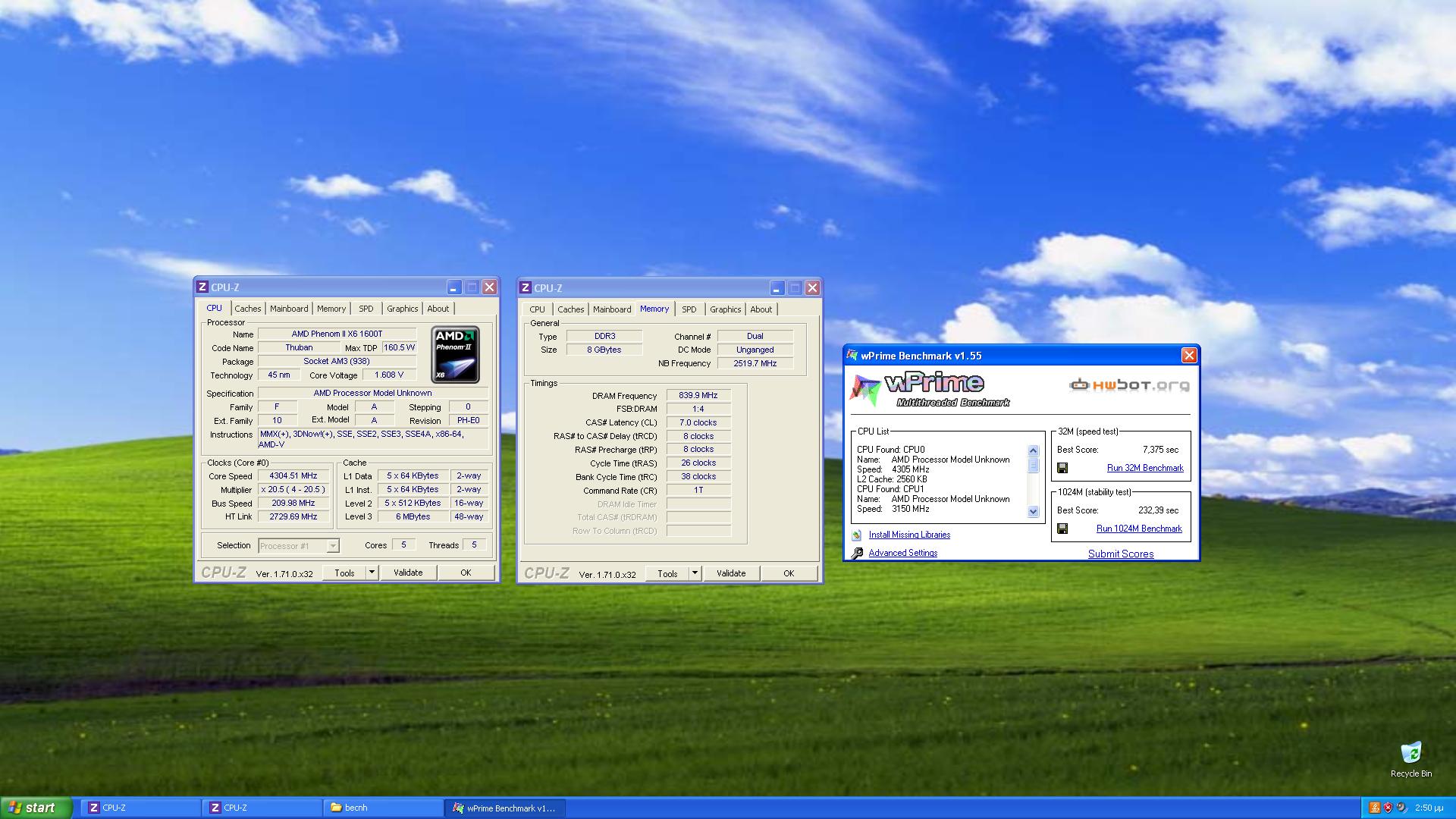
Task: Switch to second CPU-Z taskbar button
Action: click(263, 808)
